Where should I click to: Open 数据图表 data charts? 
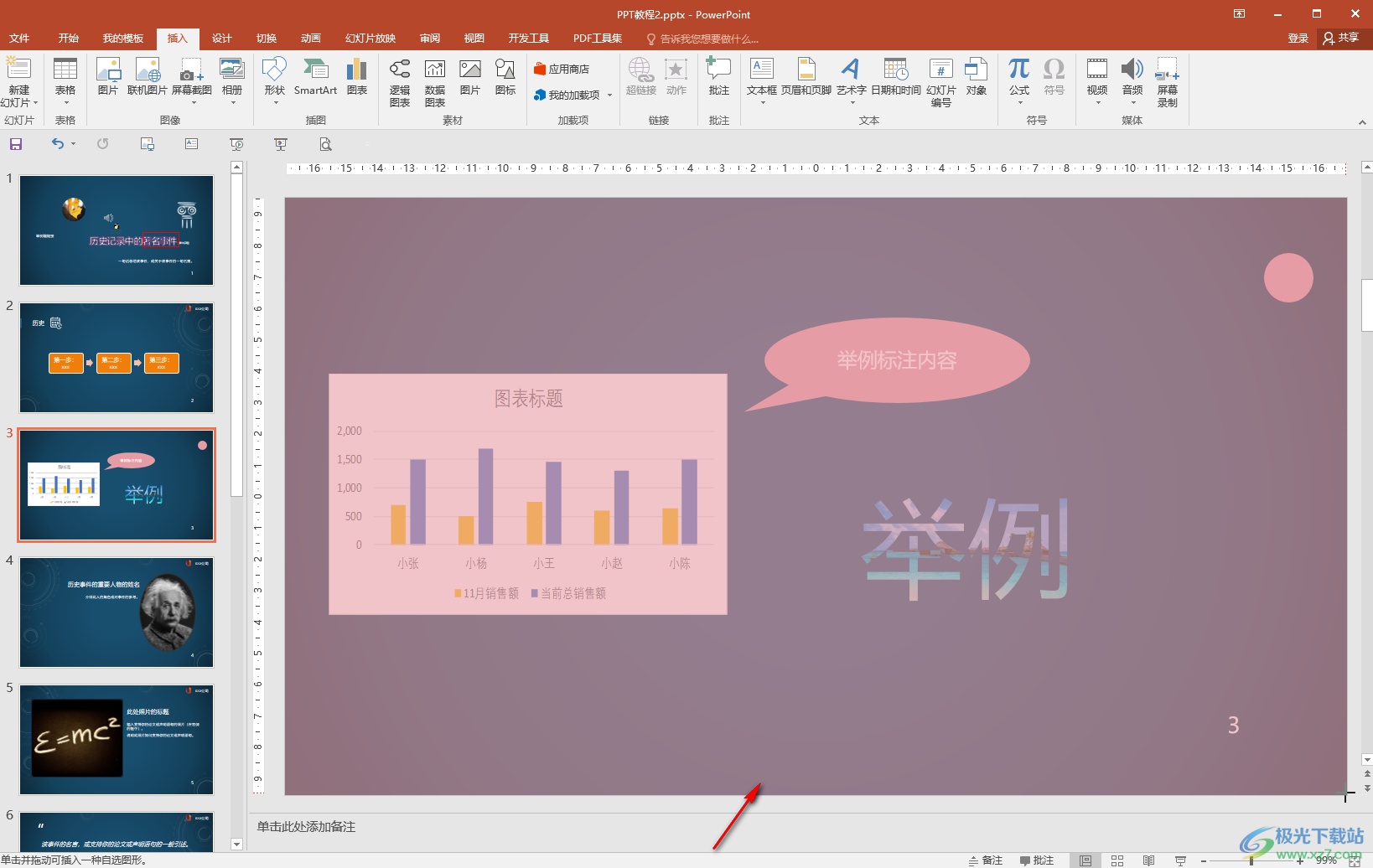435,83
